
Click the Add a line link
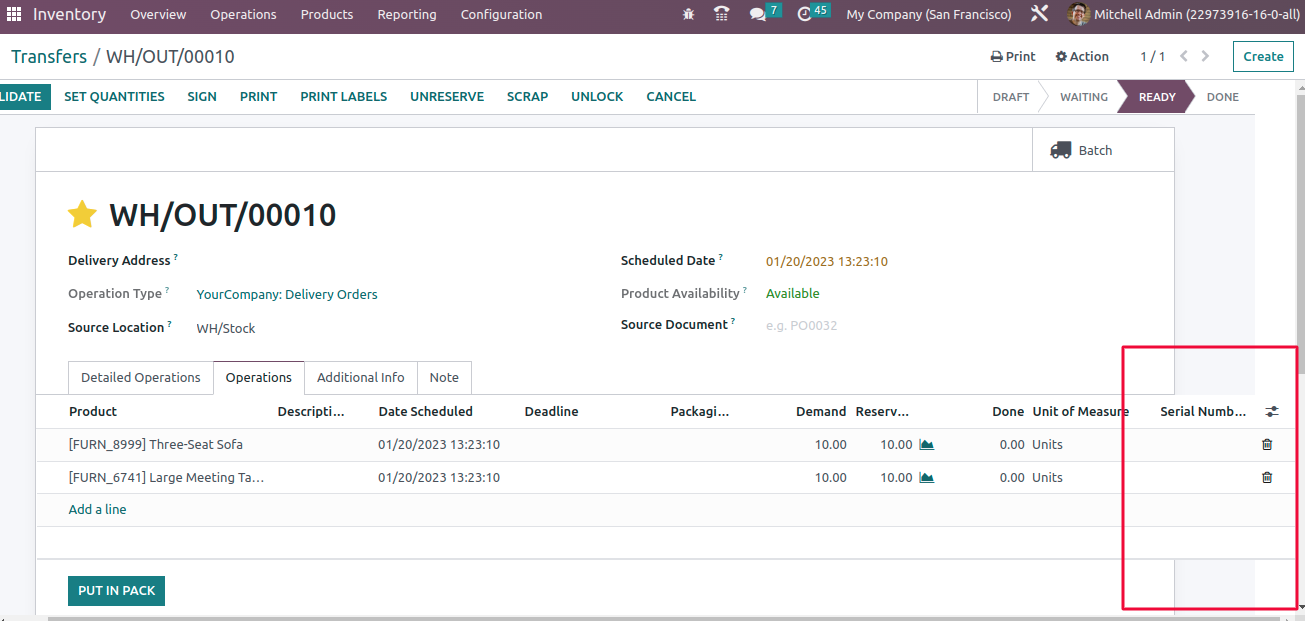pyautogui.click(x=97, y=509)
